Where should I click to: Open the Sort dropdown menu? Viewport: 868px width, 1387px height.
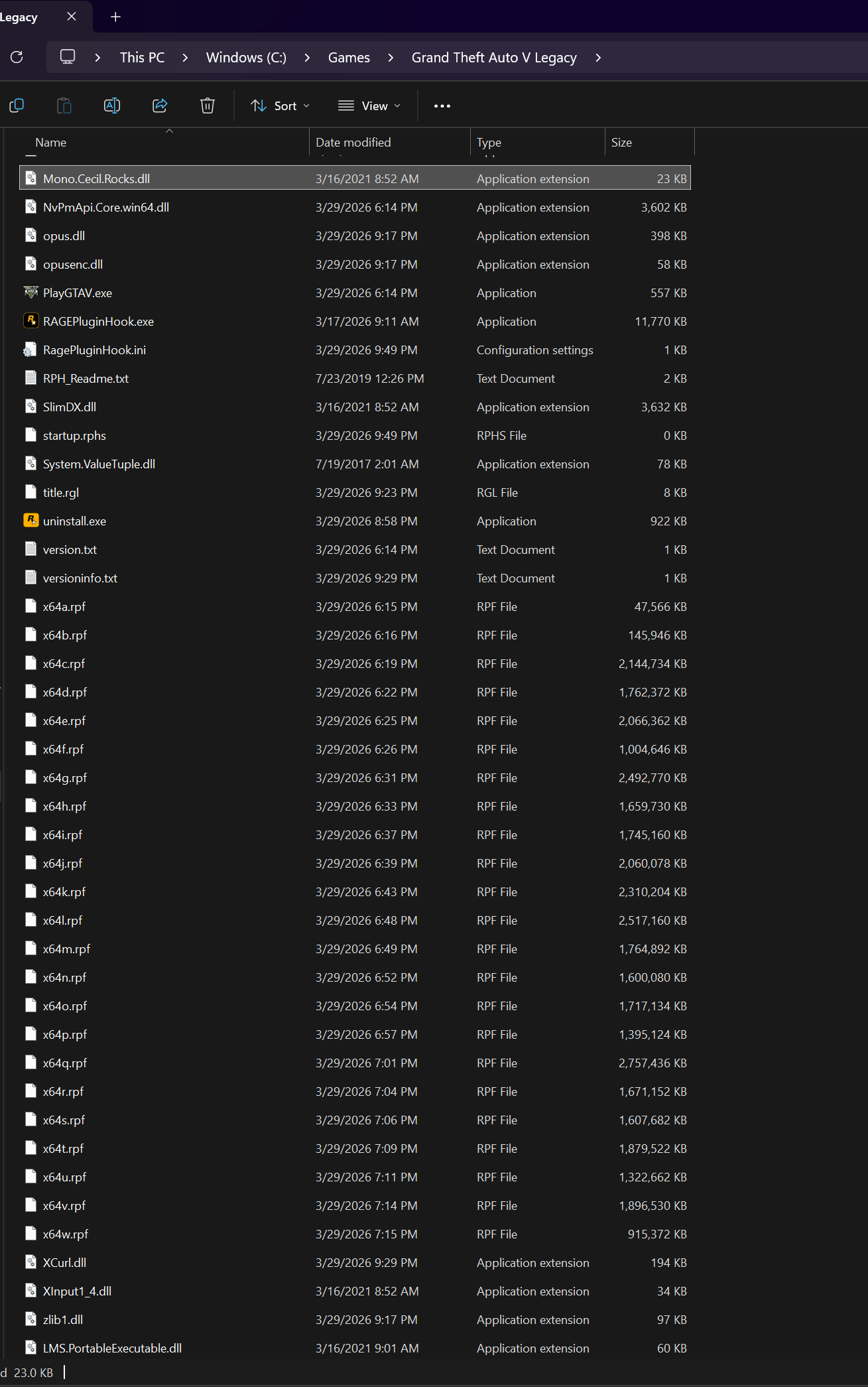click(280, 106)
